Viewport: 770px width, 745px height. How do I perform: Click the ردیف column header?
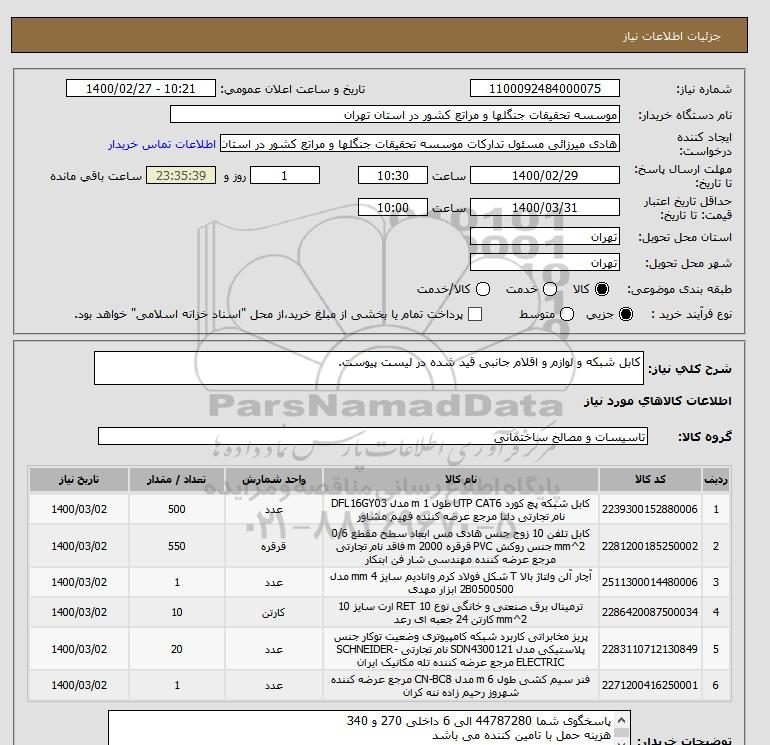coord(716,479)
